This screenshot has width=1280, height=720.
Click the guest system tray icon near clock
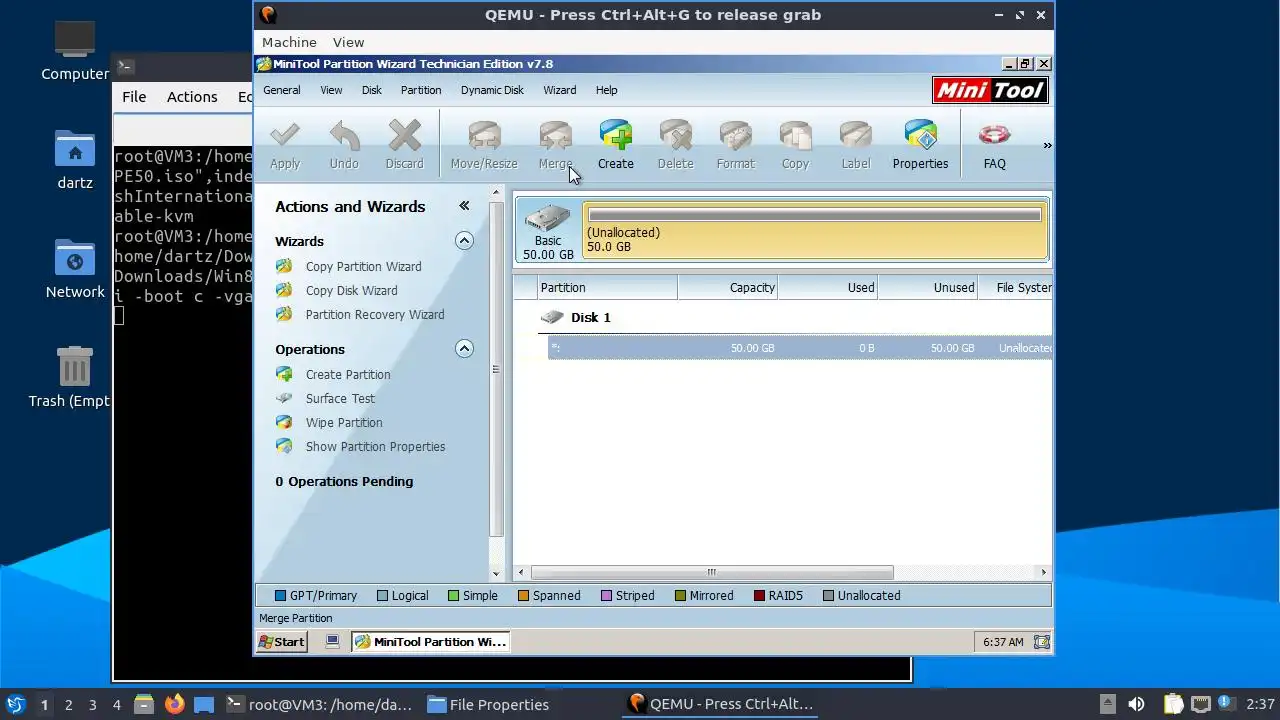[x=1041, y=642]
